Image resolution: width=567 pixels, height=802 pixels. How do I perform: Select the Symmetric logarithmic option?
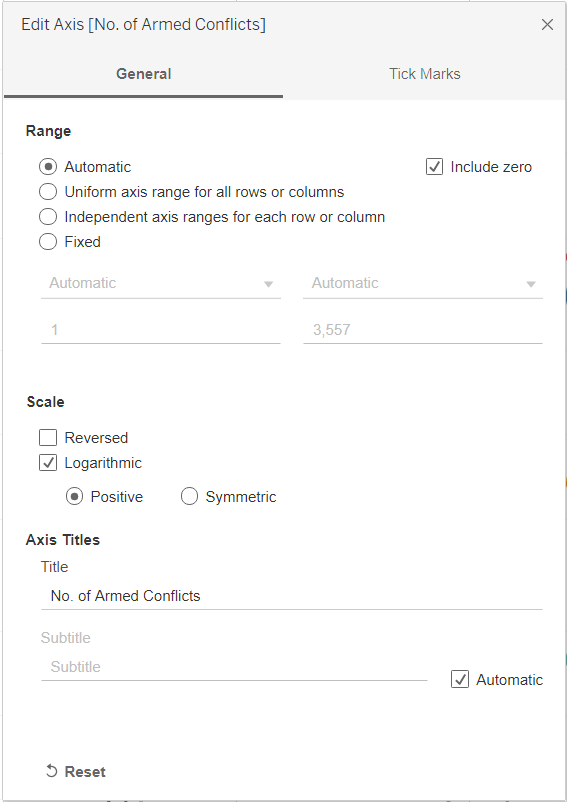(189, 497)
